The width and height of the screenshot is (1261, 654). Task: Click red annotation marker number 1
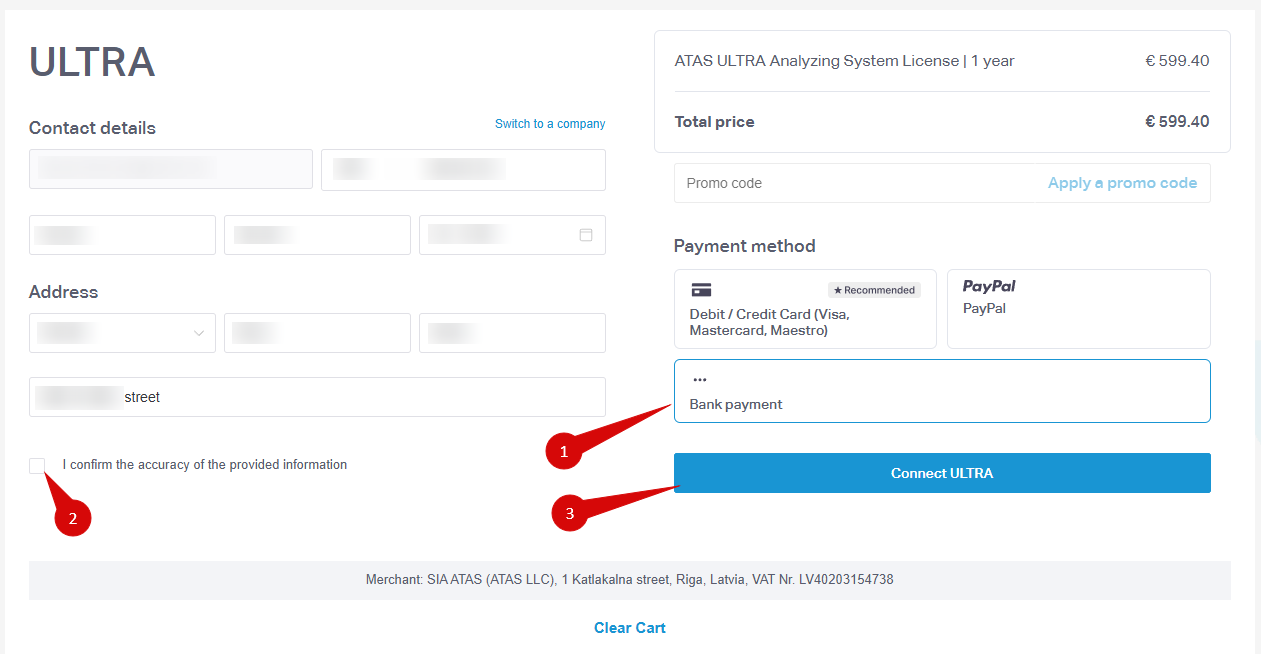(x=564, y=452)
